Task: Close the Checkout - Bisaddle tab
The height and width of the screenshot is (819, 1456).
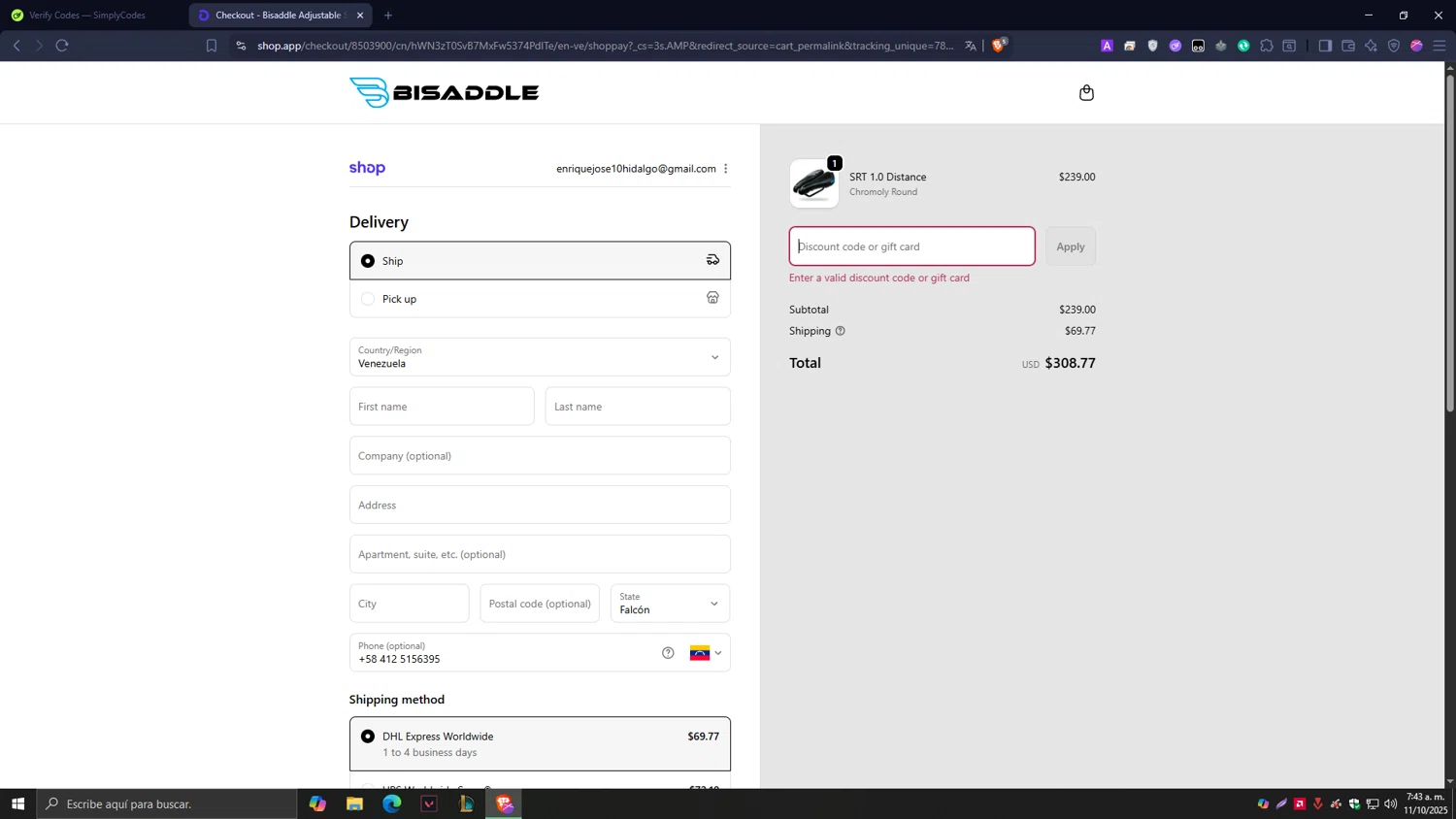Action: pos(360,16)
